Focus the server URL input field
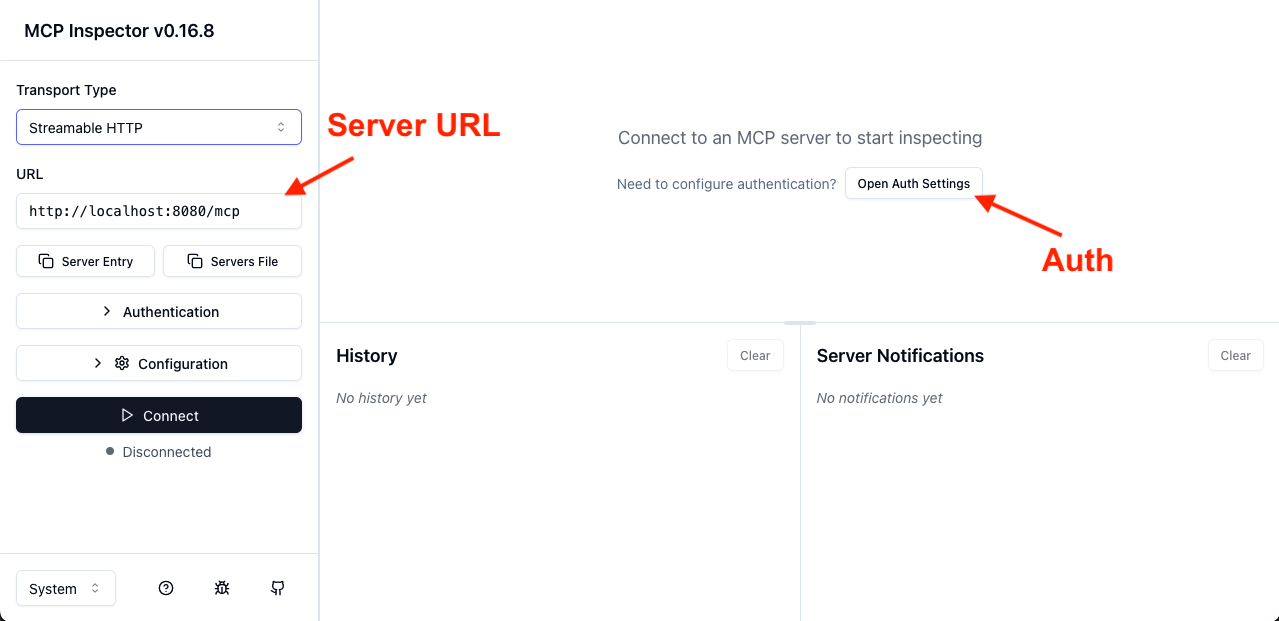The width and height of the screenshot is (1279, 621). (x=159, y=211)
